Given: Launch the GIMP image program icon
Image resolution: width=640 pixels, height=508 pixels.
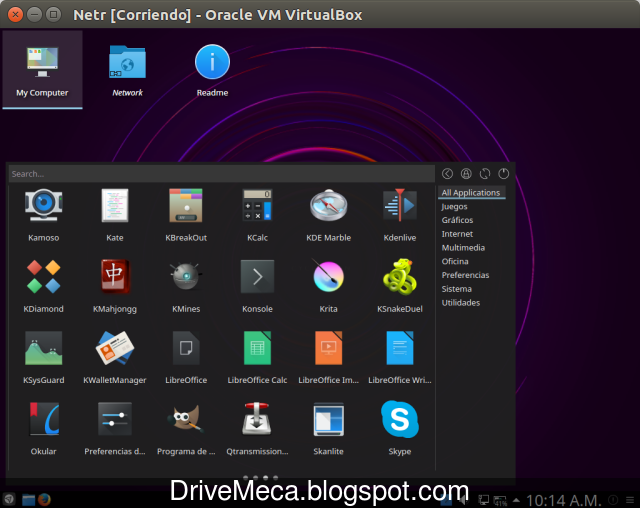Looking at the screenshot, I should [x=186, y=428].
